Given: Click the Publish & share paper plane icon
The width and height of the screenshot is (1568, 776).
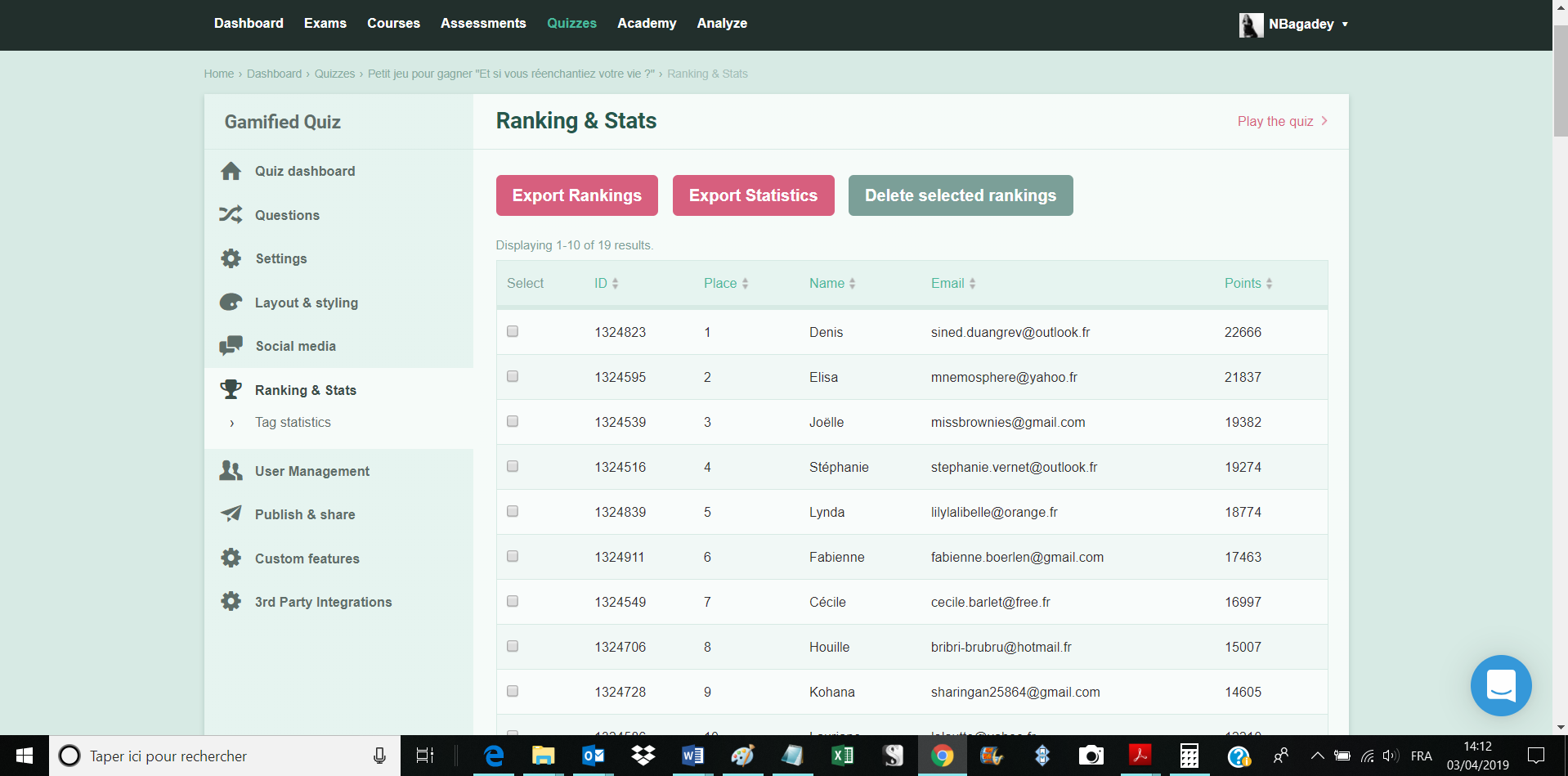Looking at the screenshot, I should pyautogui.click(x=231, y=514).
